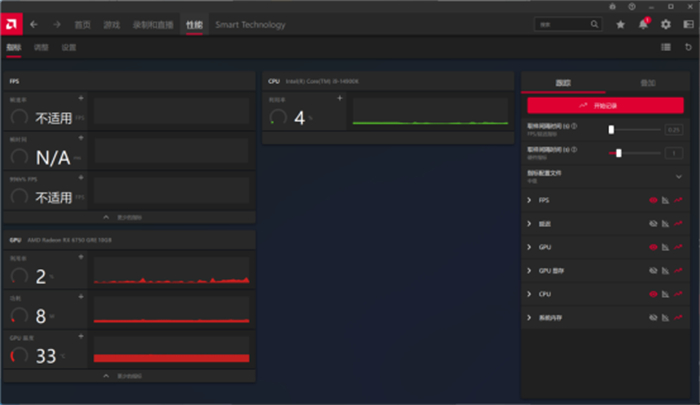Toggle the sidebar panel layout icon
Image resolution: width=700 pixels, height=405 pixels.
pos(688,25)
